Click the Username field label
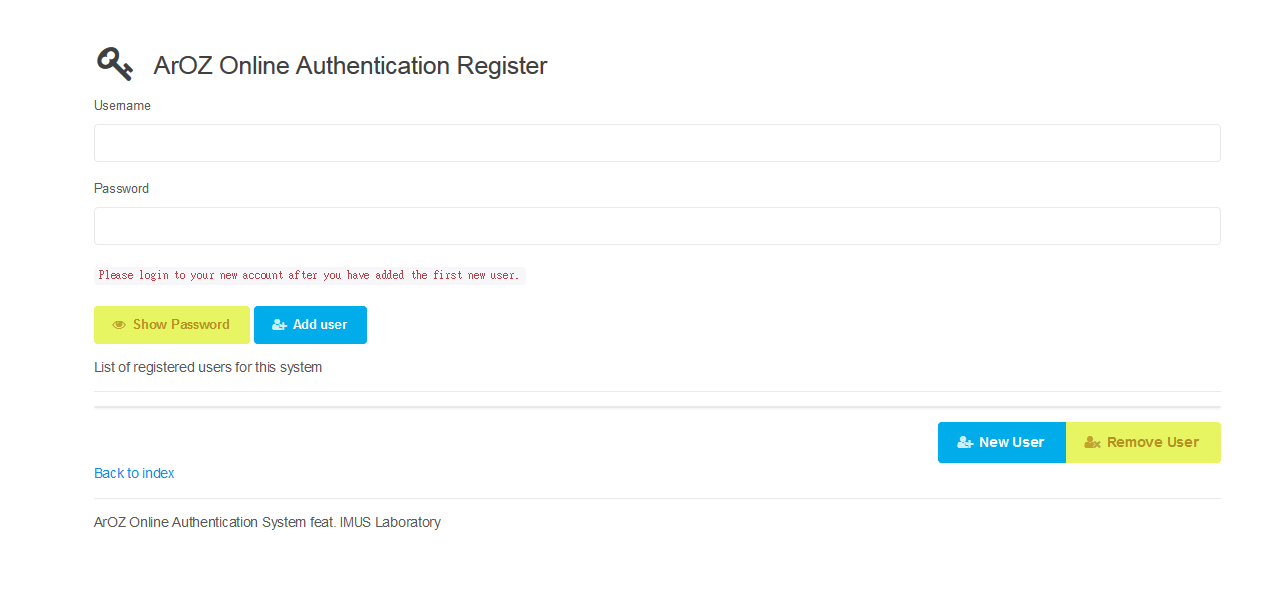 tap(122, 106)
